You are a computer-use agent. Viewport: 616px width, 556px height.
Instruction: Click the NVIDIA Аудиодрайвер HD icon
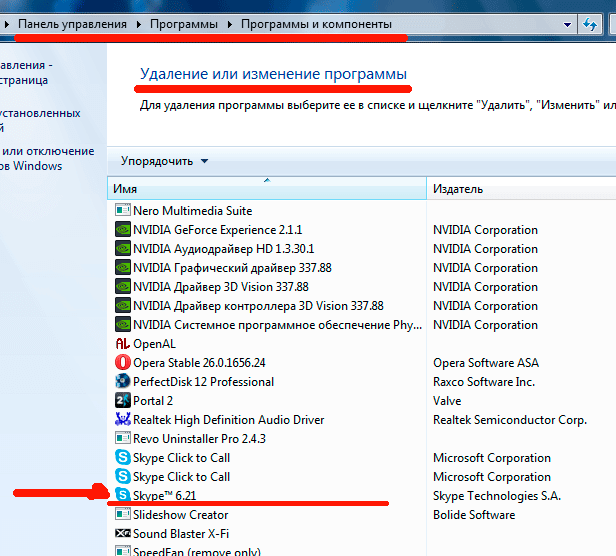click(123, 248)
